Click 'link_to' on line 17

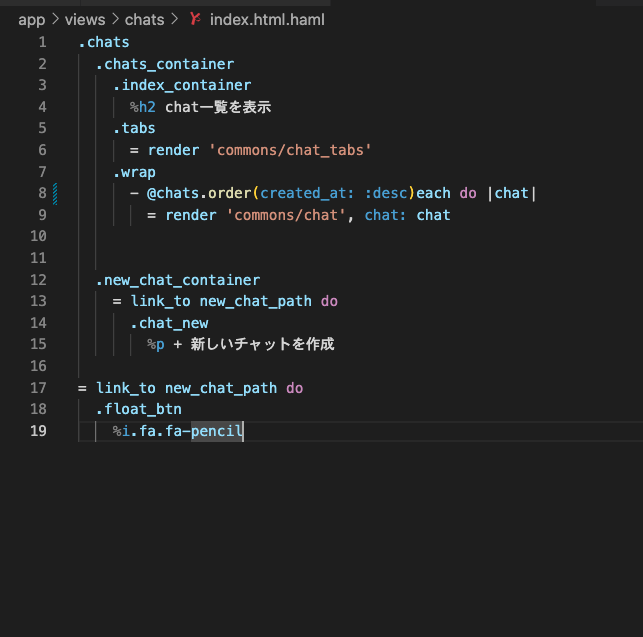tap(126, 388)
